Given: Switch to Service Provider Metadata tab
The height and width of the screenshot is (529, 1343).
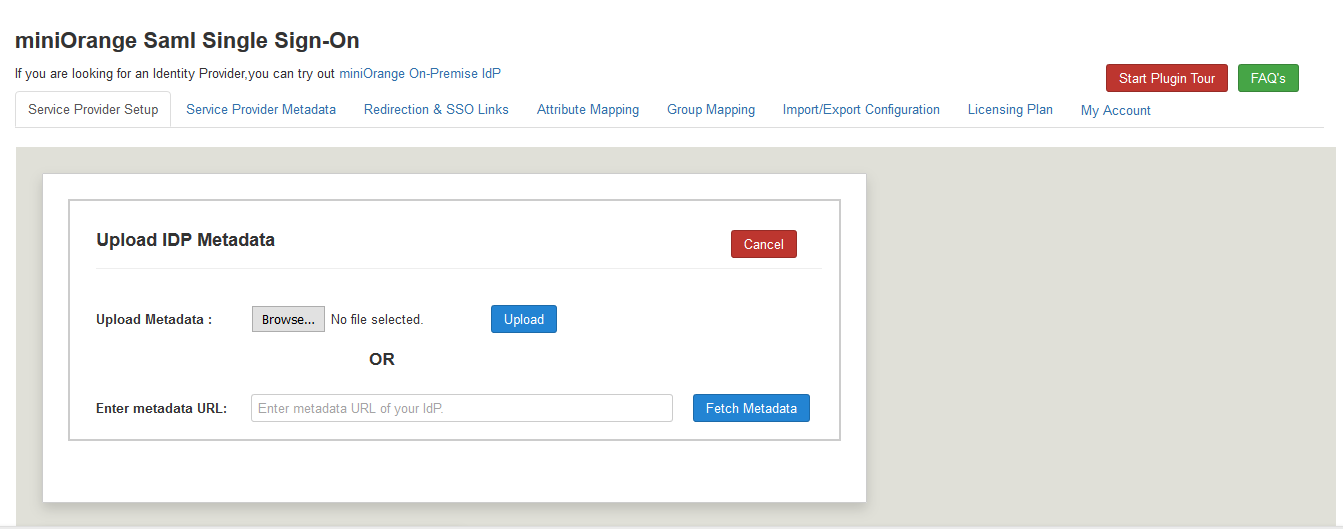Looking at the screenshot, I should (x=261, y=110).
